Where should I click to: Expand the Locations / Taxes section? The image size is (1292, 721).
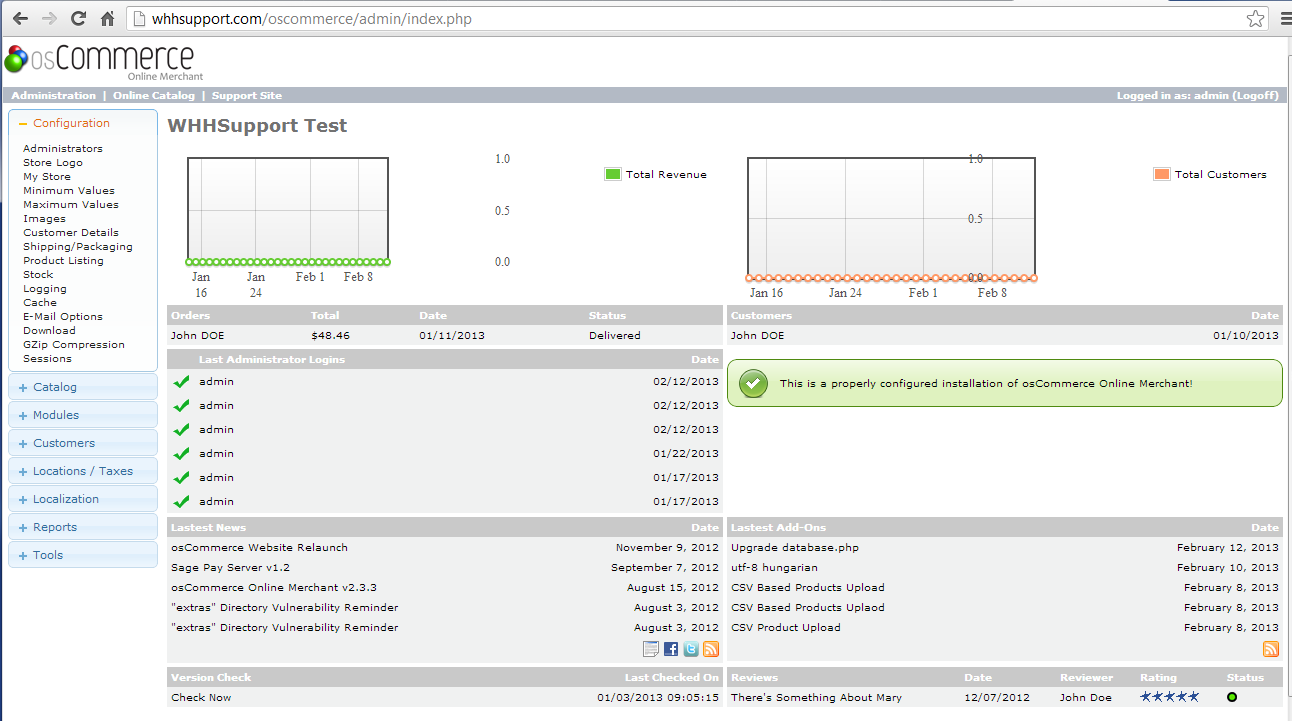pyautogui.click(x=82, y=471)
